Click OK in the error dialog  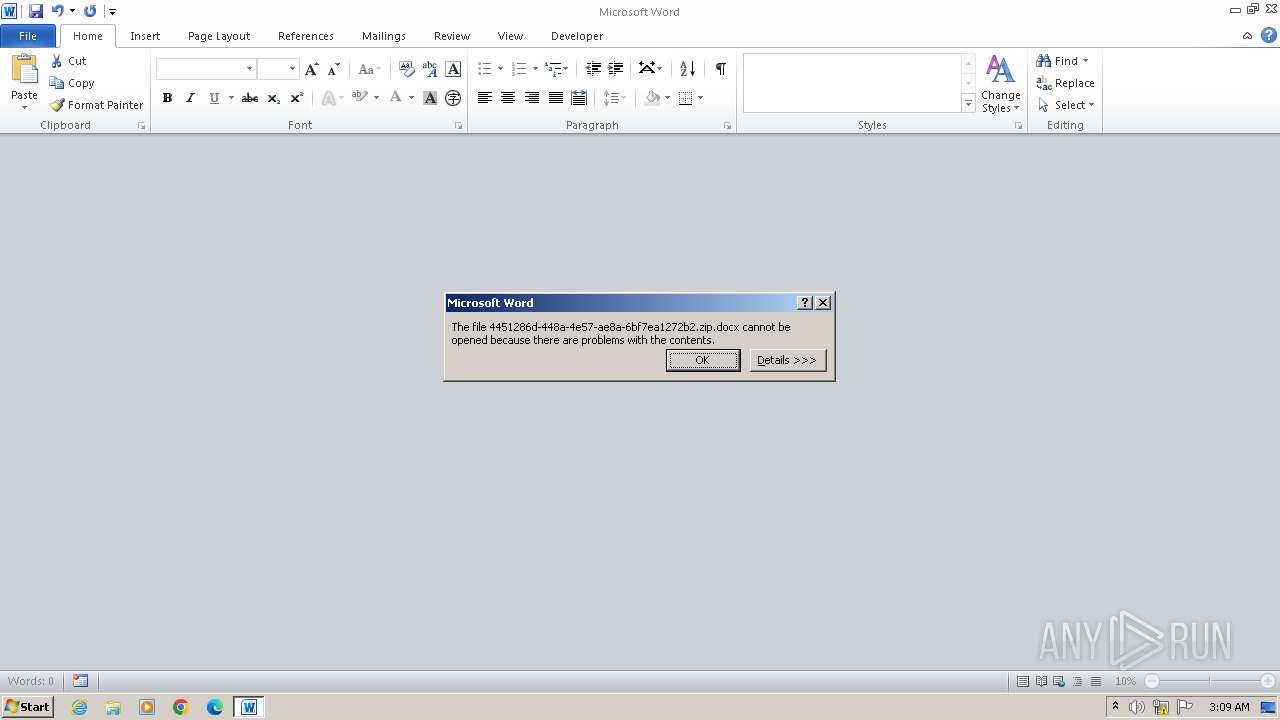pyautogui.click(x=703, y=360)
